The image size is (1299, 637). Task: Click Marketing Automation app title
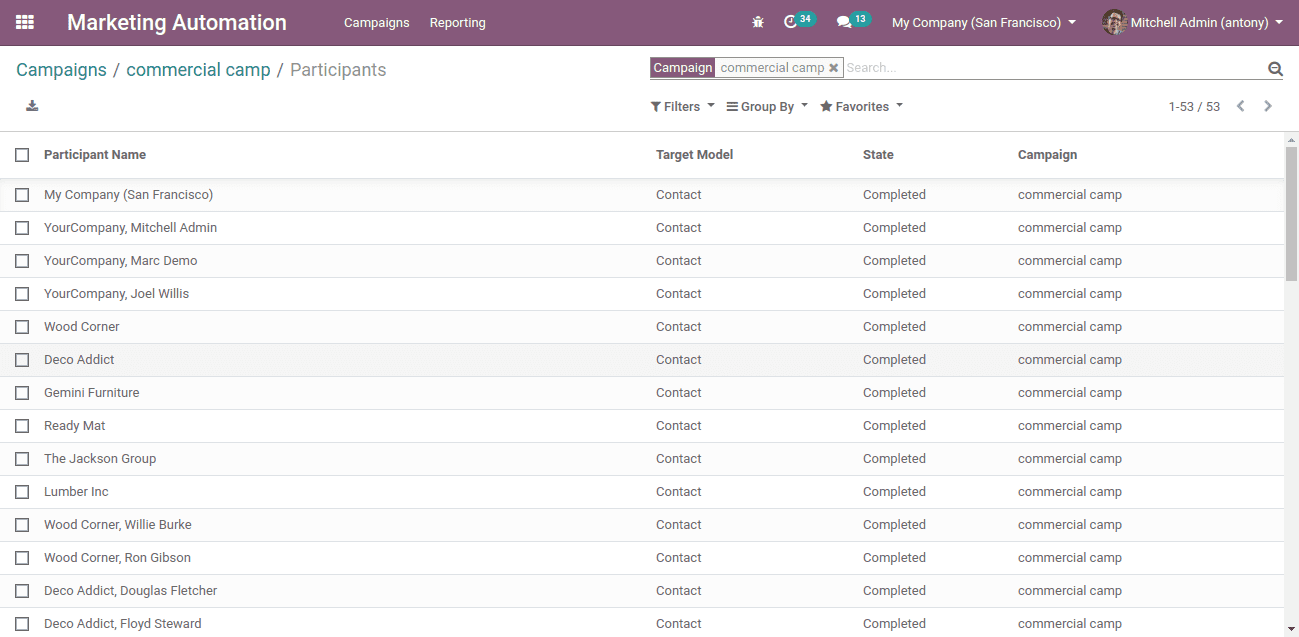(x=177, y=22)
